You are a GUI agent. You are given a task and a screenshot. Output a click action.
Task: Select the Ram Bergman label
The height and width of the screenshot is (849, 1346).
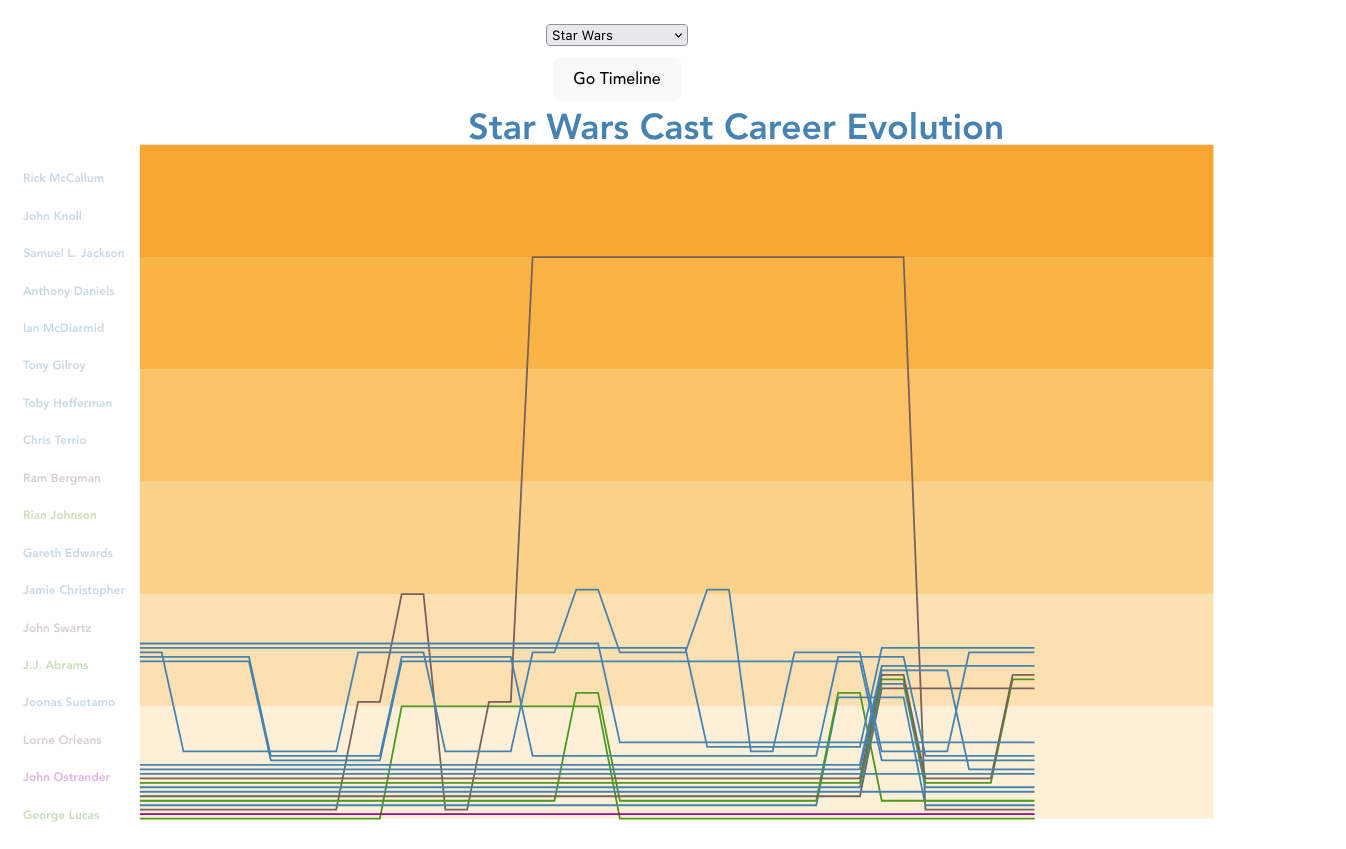click(x=62, y=478)
